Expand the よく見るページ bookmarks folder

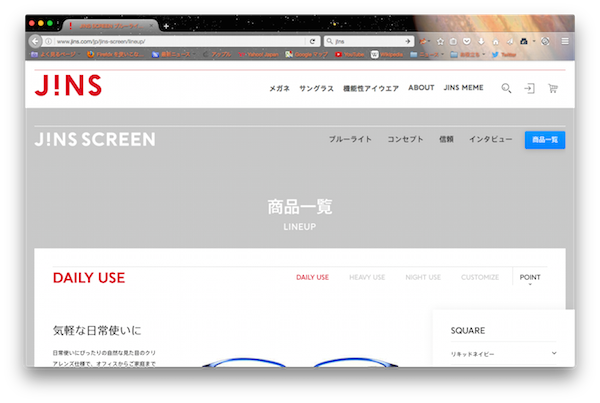point(56,54)
